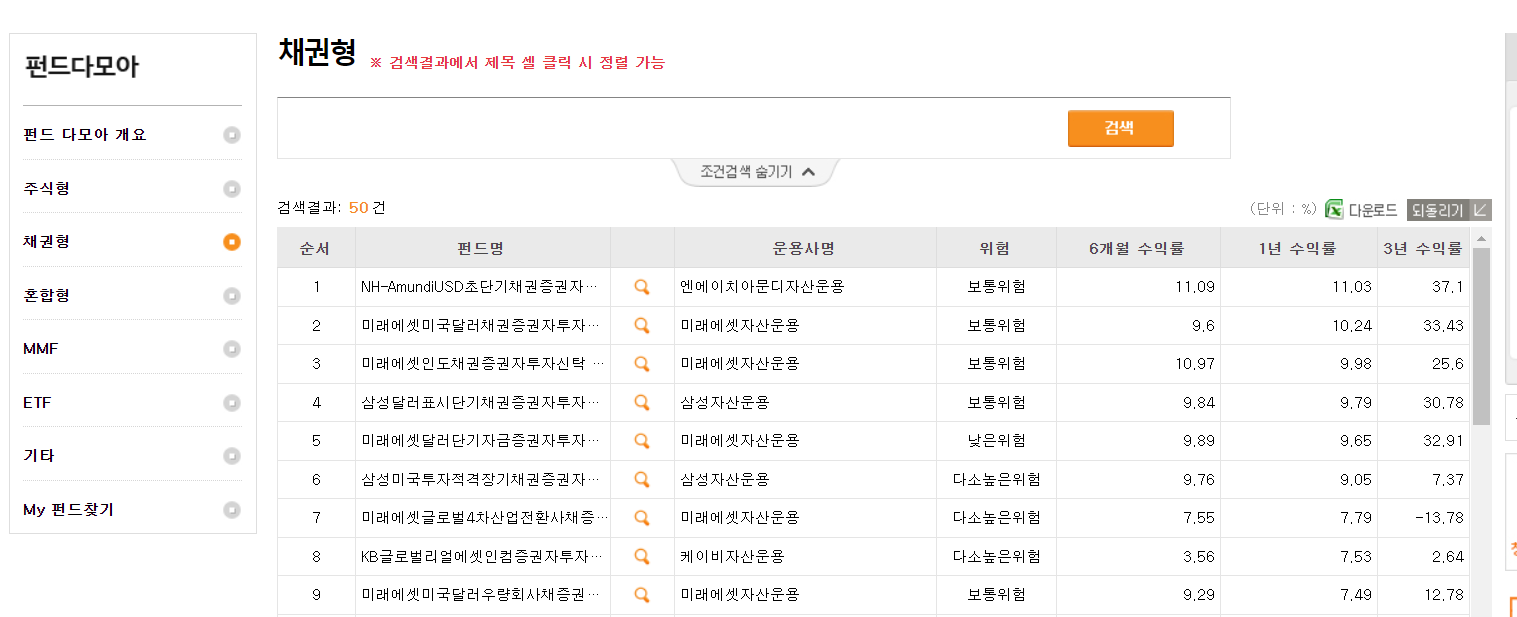
Task: Open magnifier for 미래에셋인도채권 fund
Action: [x=642, y=363]
